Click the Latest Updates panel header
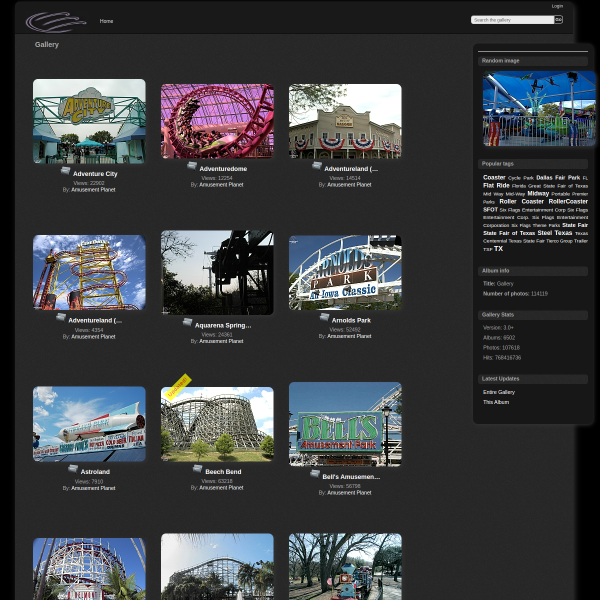Image resolution: width=600 pixels, height=600 pixels. click(533, 379)
